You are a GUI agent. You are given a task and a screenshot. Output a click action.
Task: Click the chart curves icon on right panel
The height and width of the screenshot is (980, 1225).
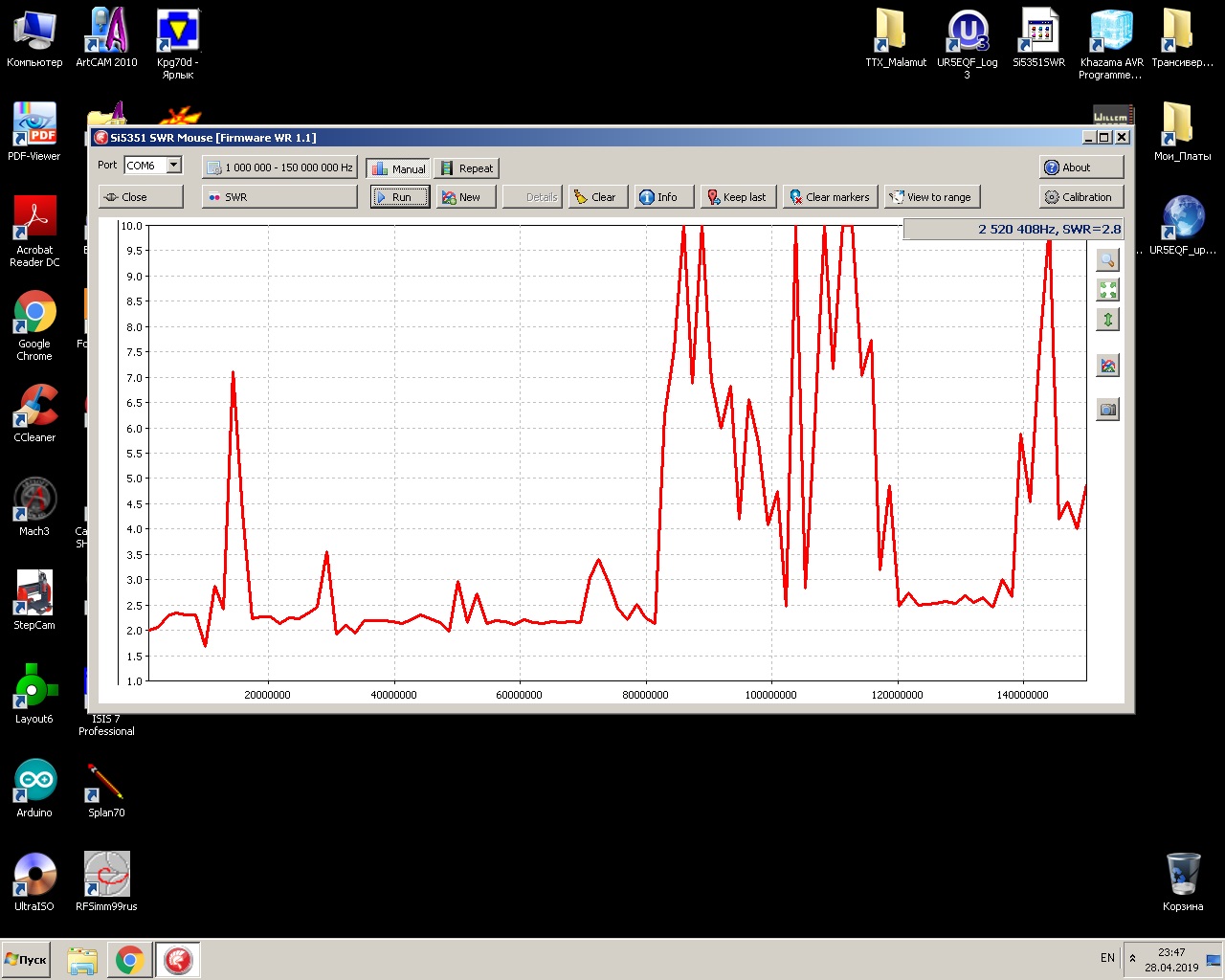pyautogui.click(x=1107, y=366)
